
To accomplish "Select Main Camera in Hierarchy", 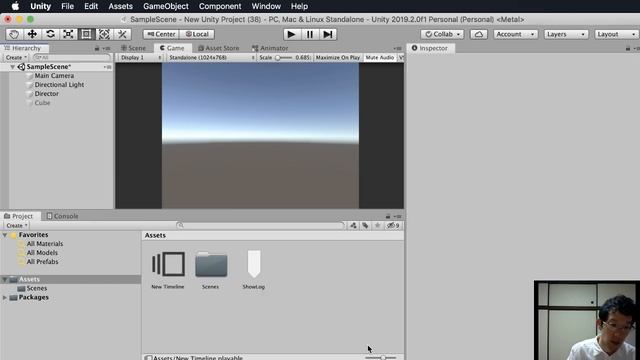I will tap(54, 76).
